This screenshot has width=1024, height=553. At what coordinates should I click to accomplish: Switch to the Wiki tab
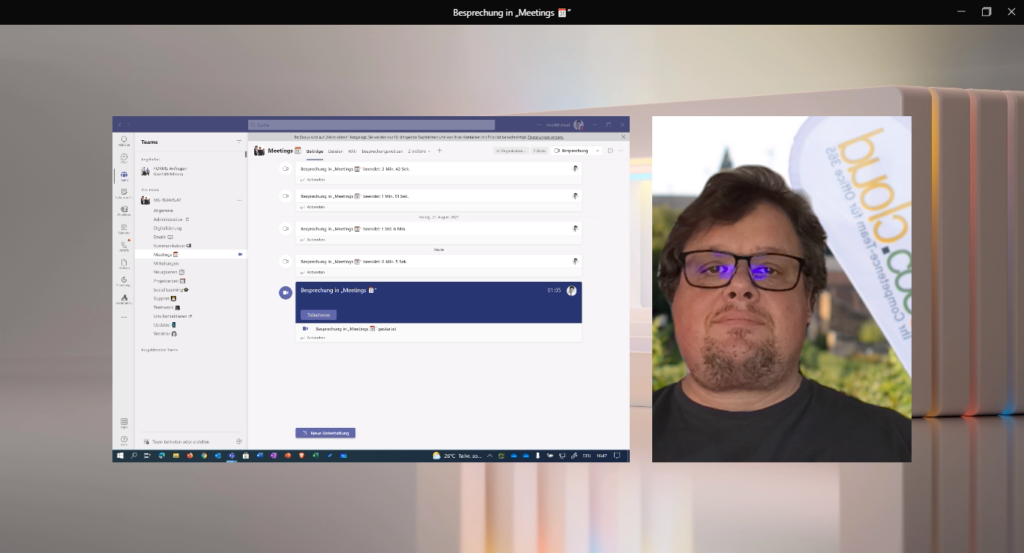(352, 151)
